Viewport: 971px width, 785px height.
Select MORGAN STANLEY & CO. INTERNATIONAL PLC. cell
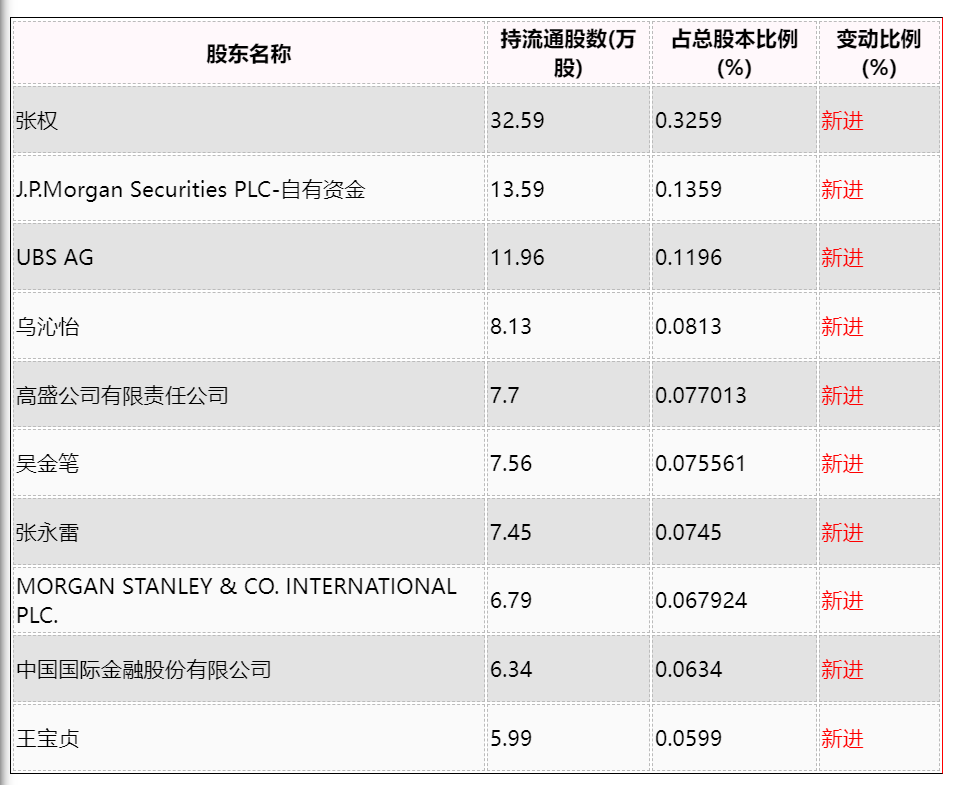(x=237, y=601)
